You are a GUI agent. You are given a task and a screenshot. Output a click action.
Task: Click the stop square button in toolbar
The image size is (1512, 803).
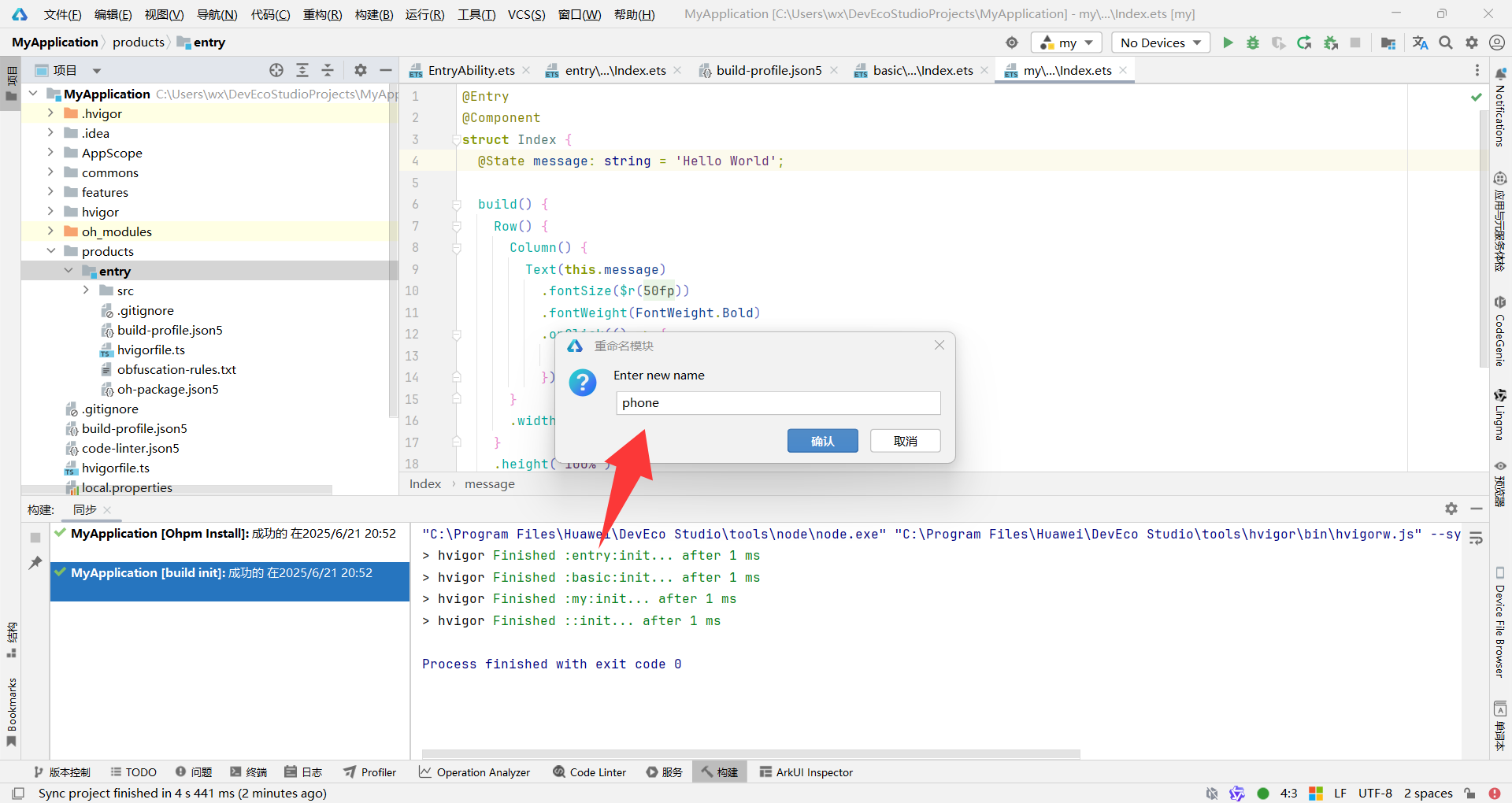(1355, 43)
